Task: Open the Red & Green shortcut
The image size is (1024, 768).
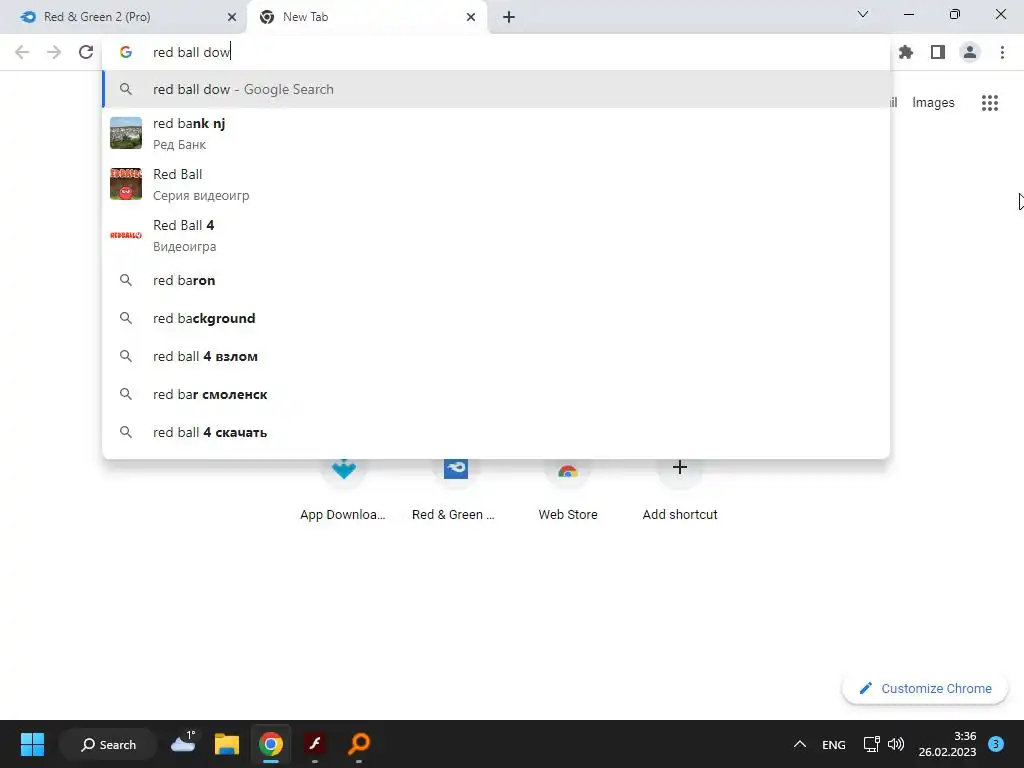Action: 455,491
